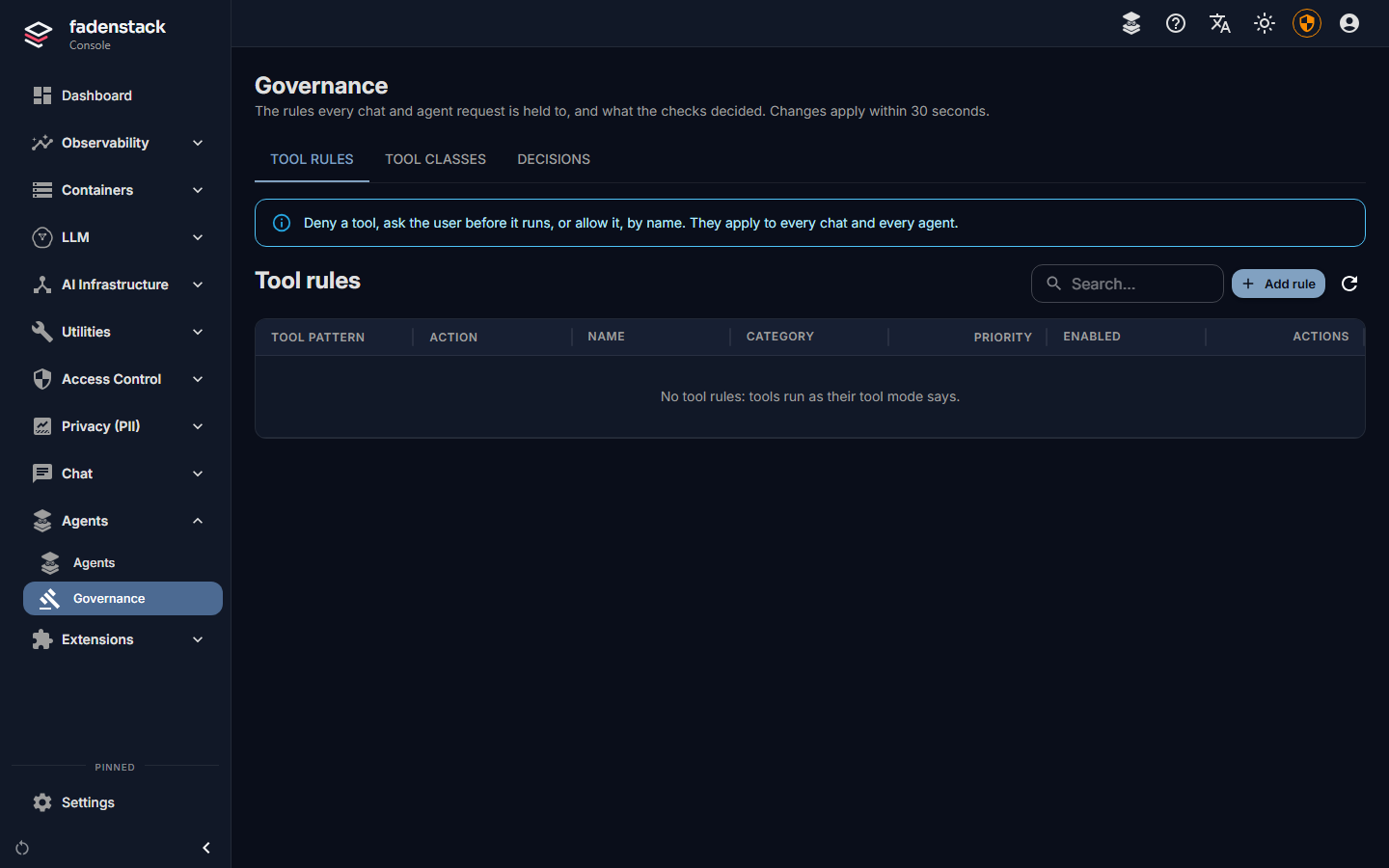Click the info icon in the banner

tap(282, 223)
